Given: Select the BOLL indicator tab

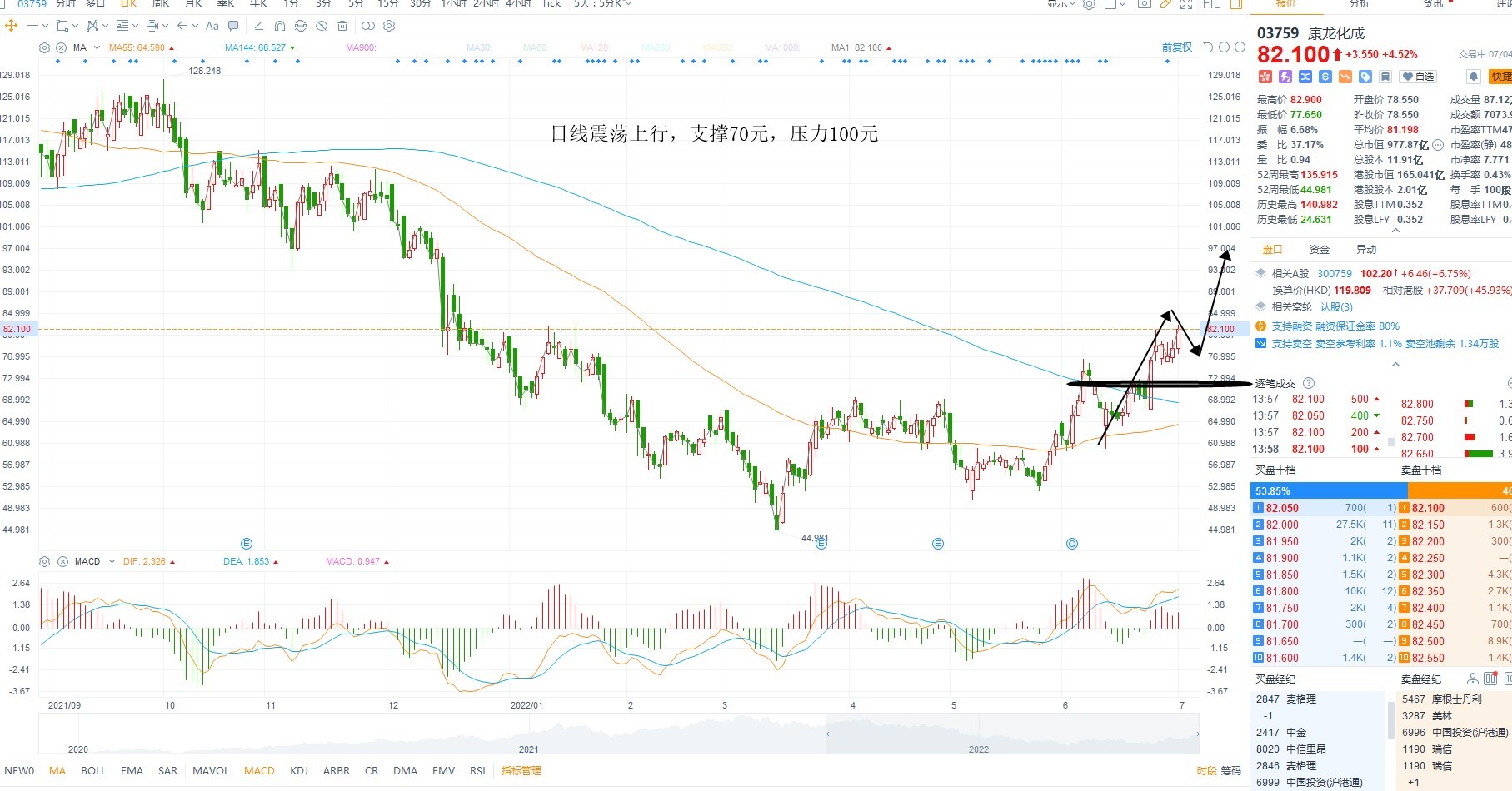Looking at the screenshot, I should [x=93, y=770].
